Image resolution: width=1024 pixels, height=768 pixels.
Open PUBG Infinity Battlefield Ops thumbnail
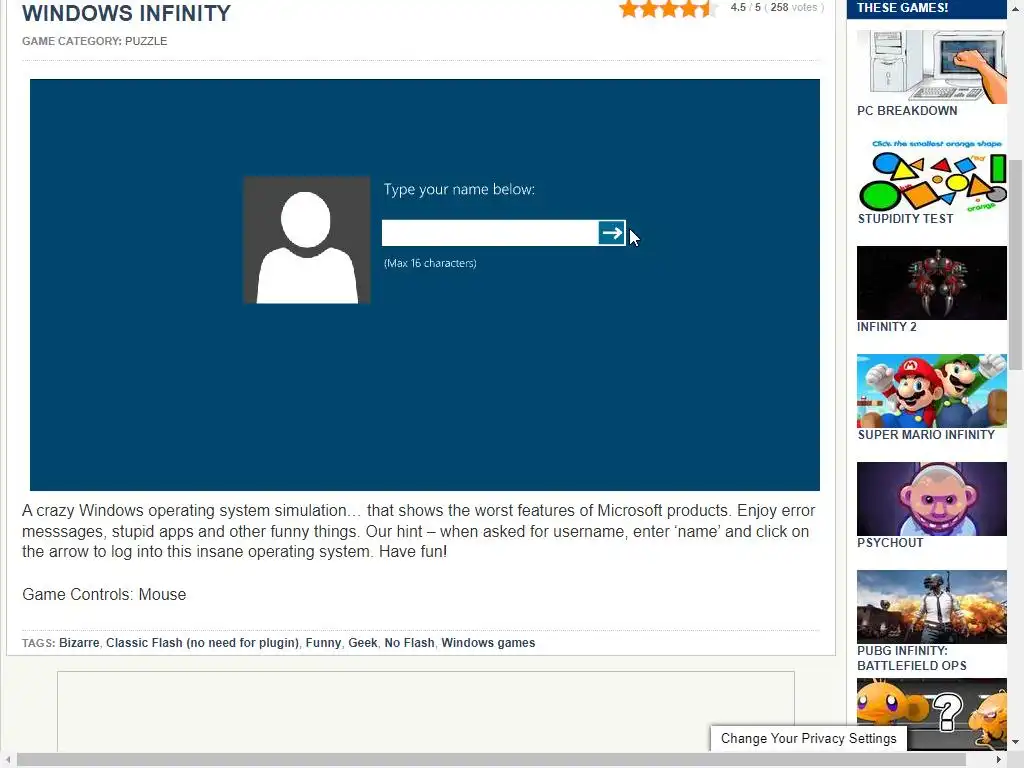point(931,607)
